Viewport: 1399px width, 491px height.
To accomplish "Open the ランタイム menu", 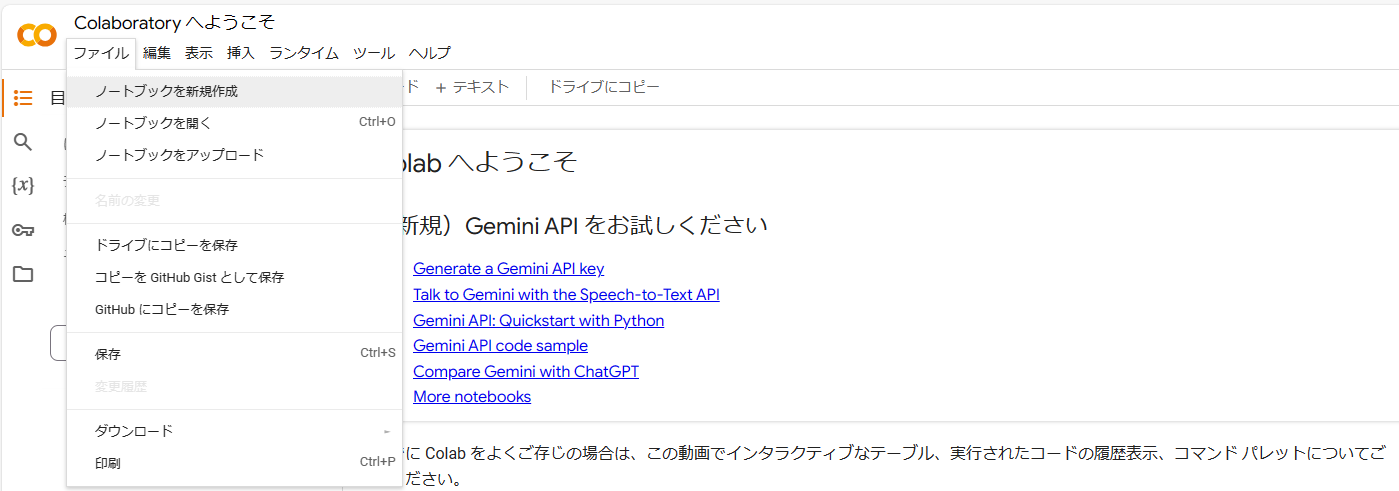I will tap(304, 53).
